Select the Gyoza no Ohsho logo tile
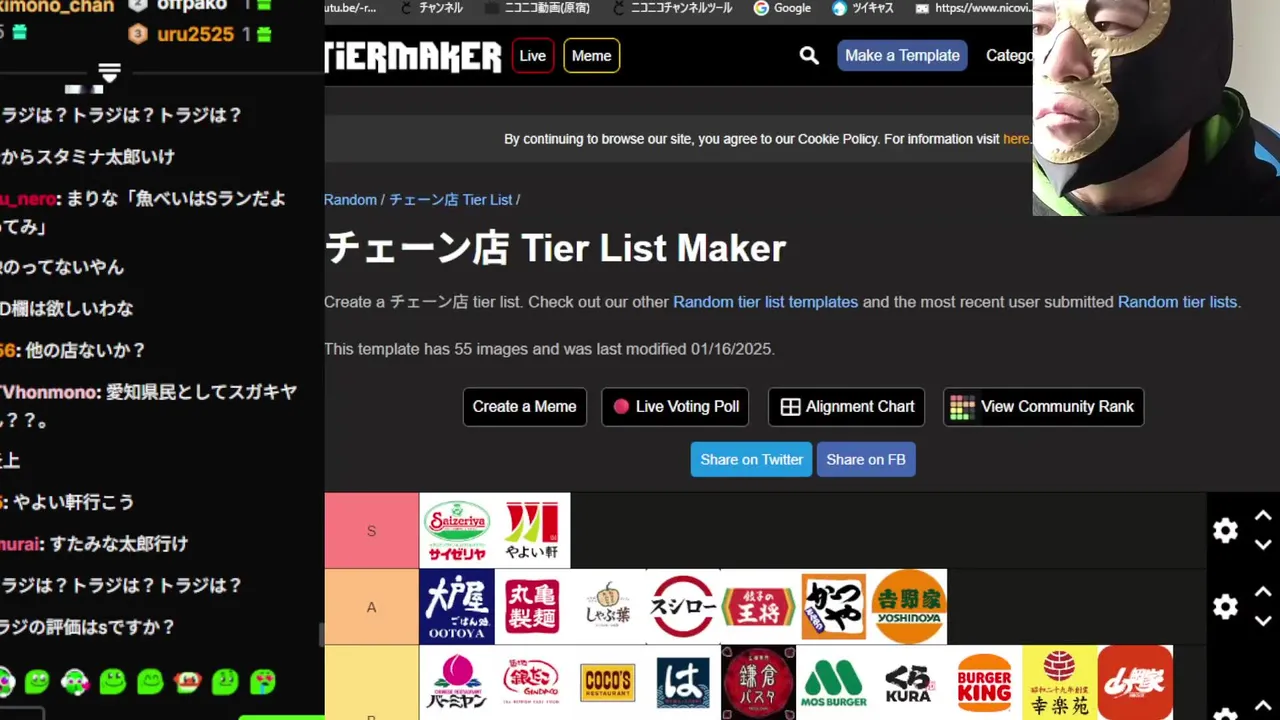Screen dimensions: 1280x720 (758, 607)
